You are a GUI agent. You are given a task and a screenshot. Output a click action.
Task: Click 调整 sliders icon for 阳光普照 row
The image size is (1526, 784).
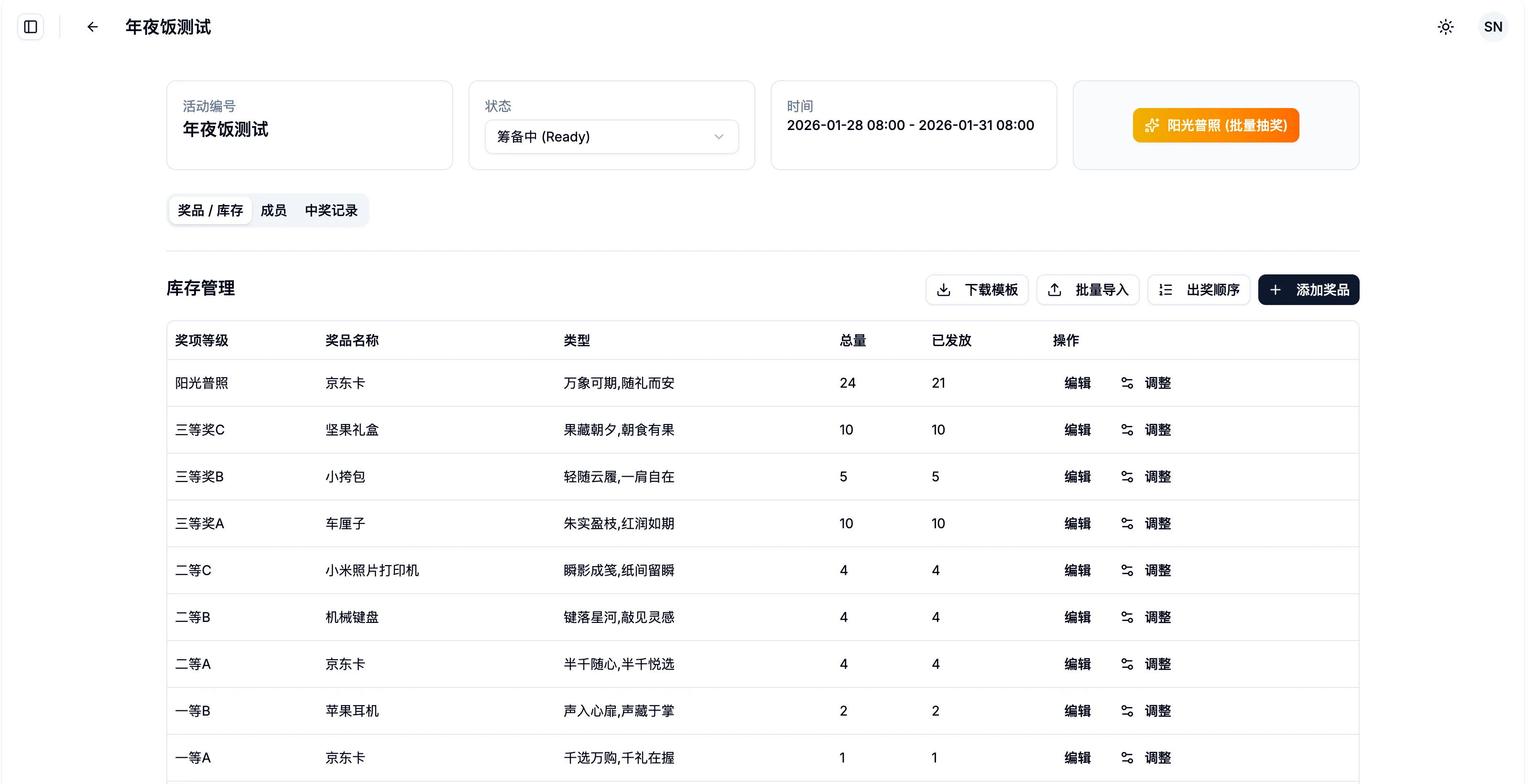(x=1127, y=383)
